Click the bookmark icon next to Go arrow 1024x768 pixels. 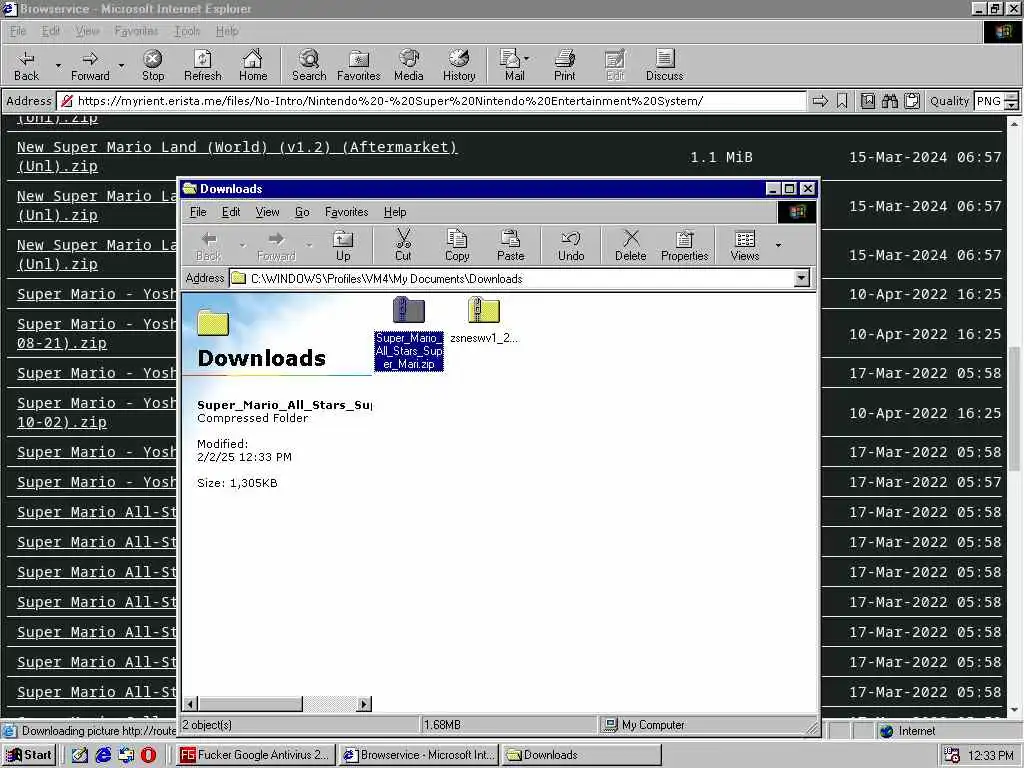(x=842, y=101)
